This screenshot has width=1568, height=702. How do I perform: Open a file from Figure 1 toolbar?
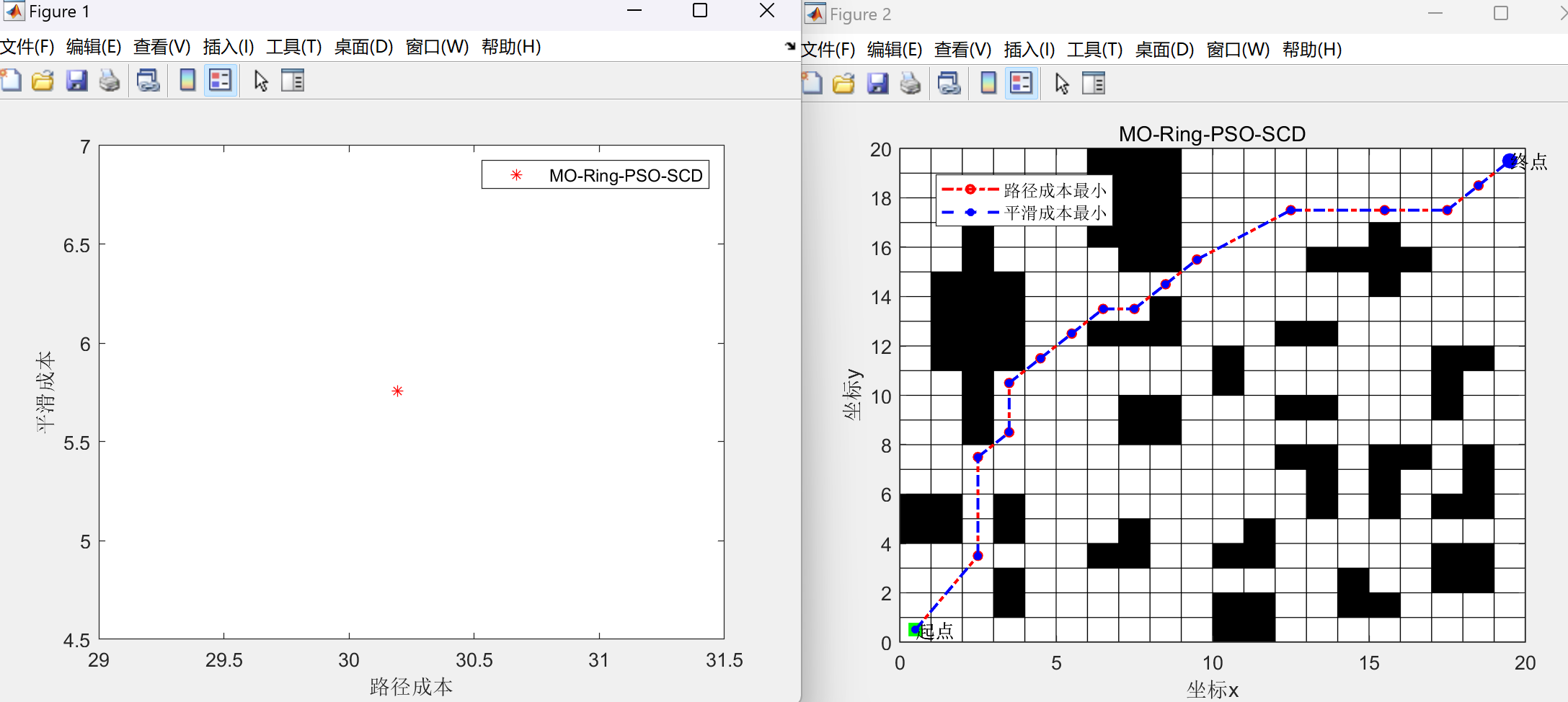pos(43,80)
